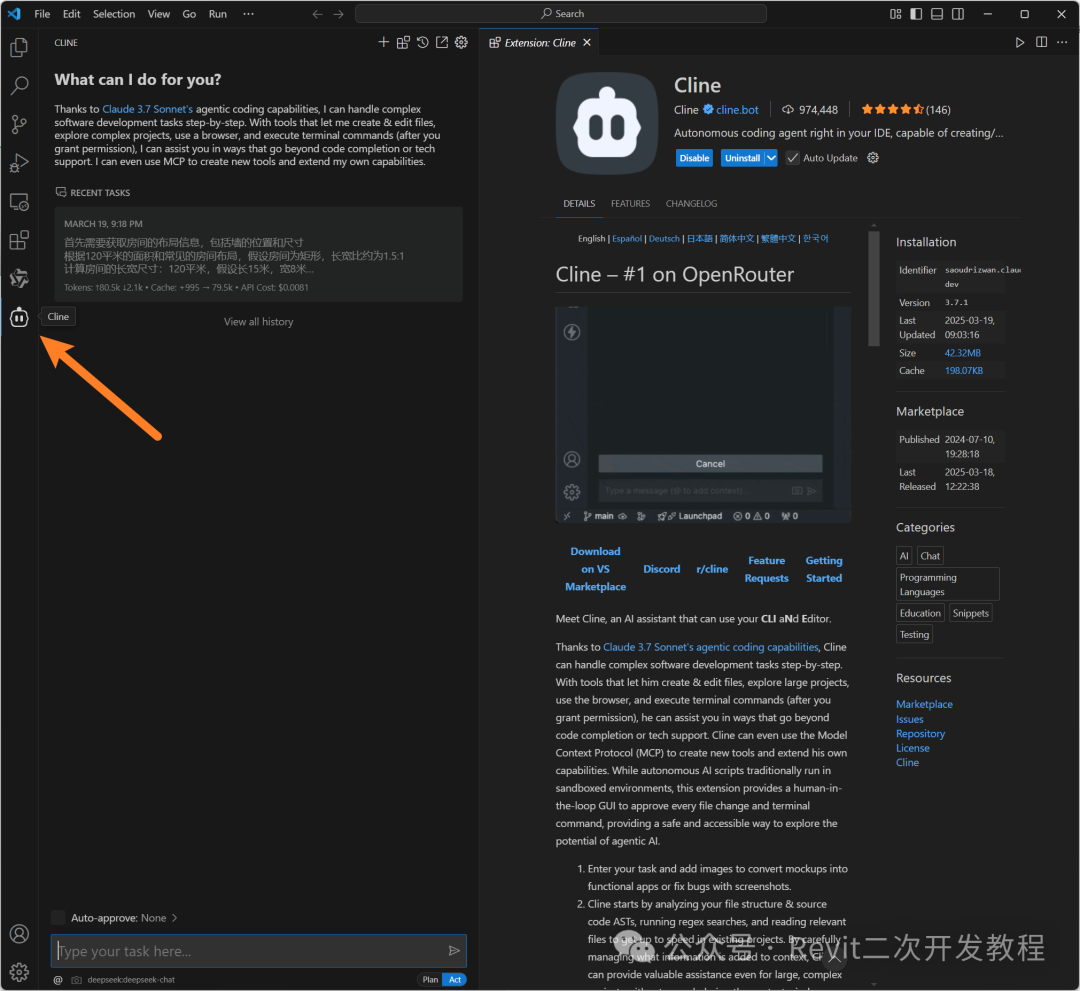Open the Getting Started link
Viewport: 1080px width, 991px height.
[824, 569]
